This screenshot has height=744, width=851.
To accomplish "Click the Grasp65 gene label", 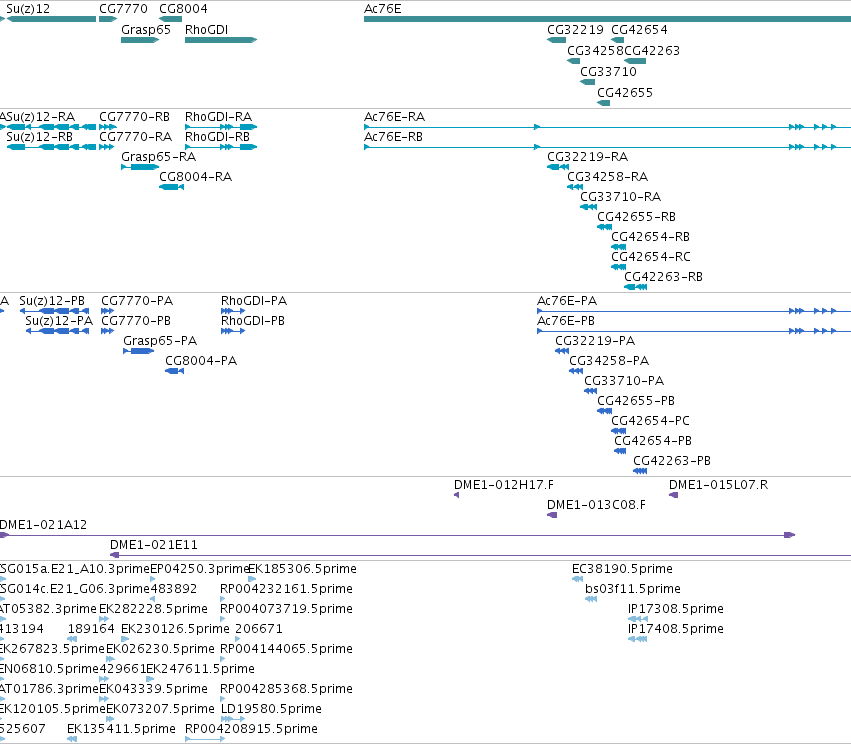I will tap(145, 30).
